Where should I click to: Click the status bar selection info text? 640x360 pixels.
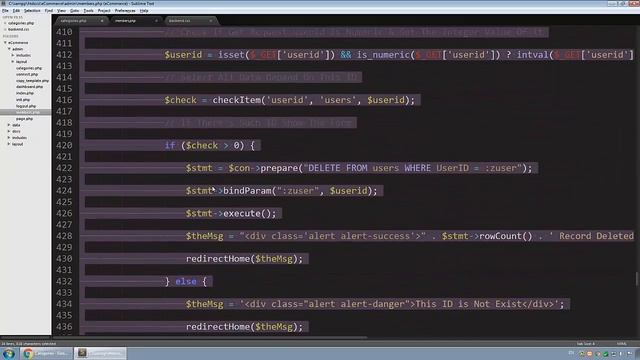coord(29,344)
